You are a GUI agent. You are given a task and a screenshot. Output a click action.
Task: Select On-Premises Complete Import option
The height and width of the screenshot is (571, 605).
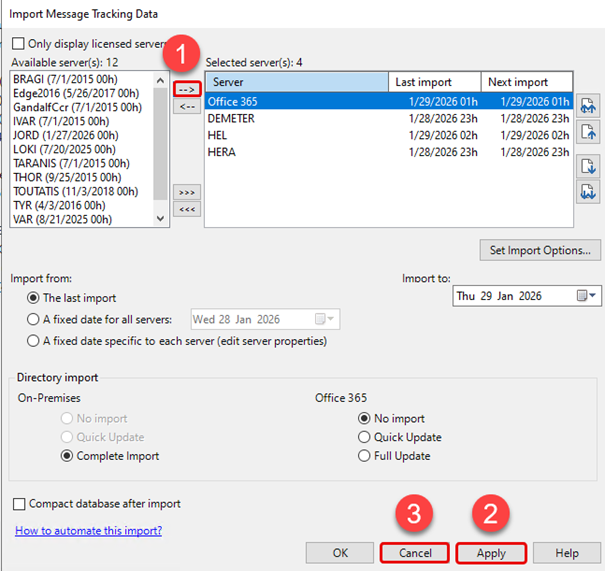point(67,456)
